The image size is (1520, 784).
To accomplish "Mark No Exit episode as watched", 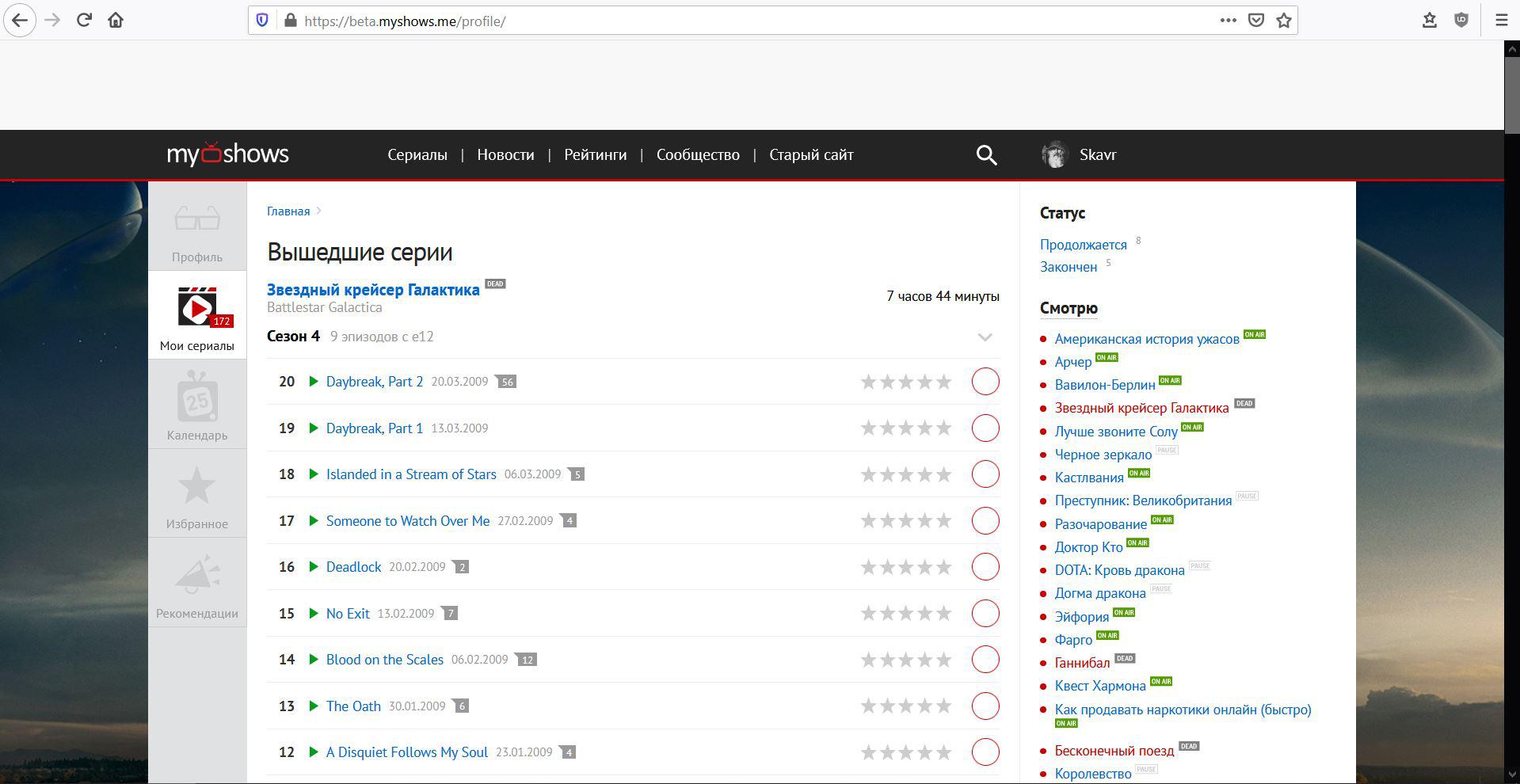I will [985, 614].
